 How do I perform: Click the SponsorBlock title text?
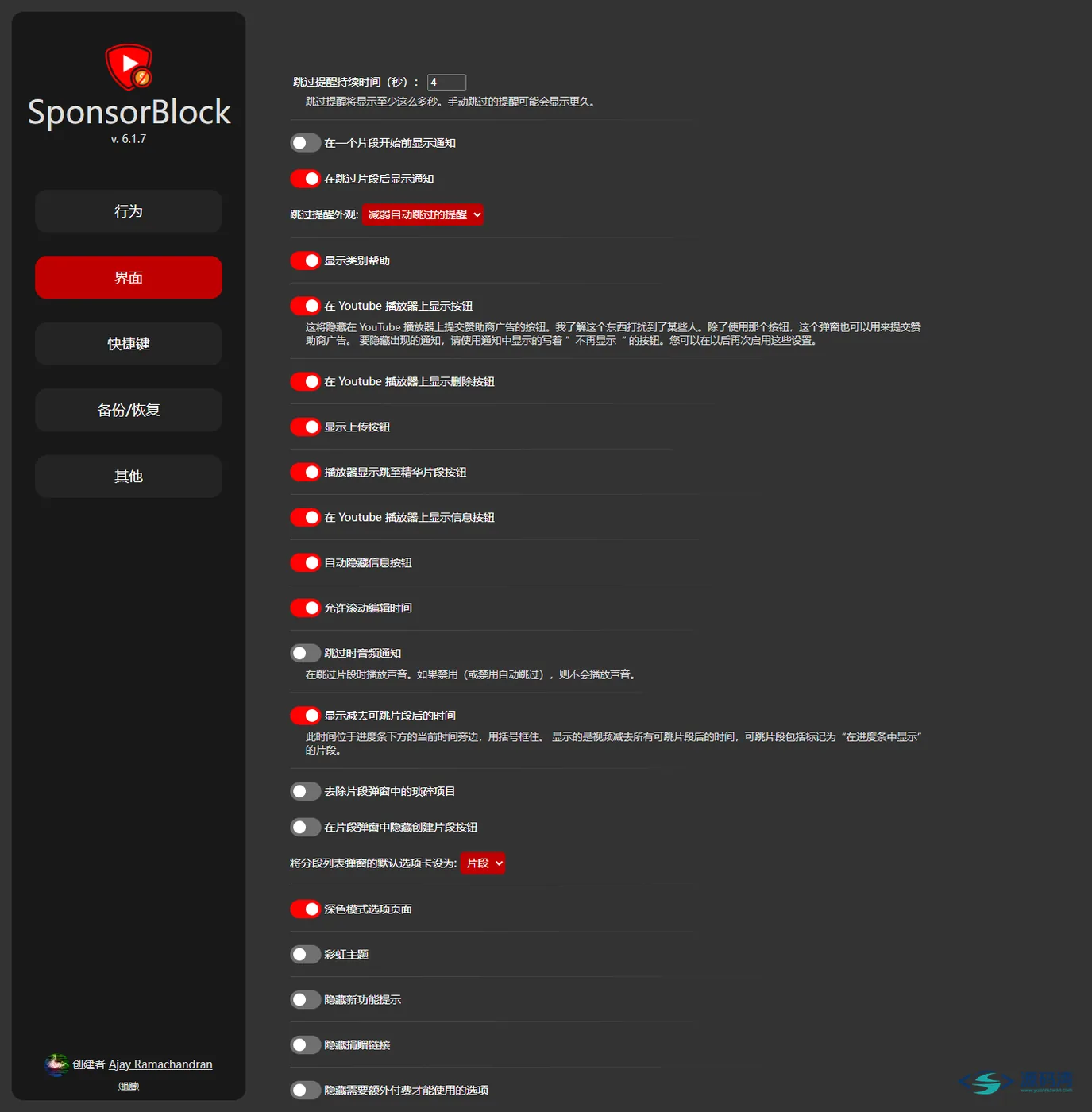click(x=129, y=112)
